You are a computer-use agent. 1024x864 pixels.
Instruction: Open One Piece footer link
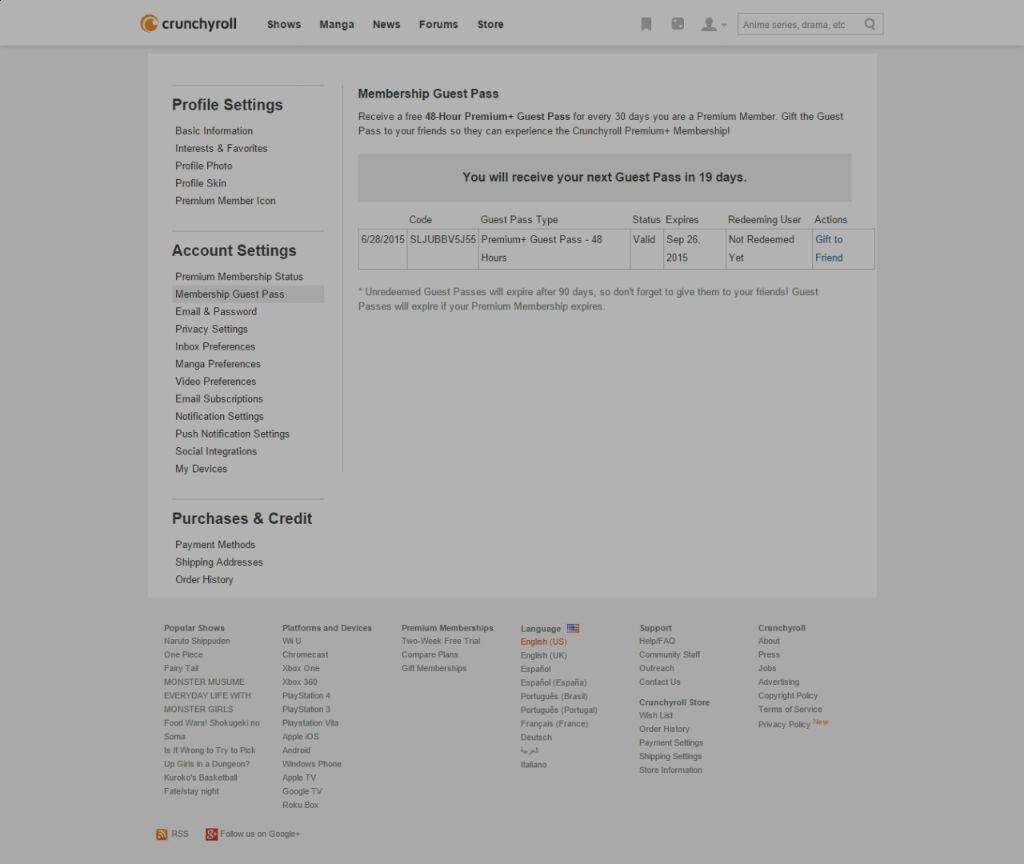pyautogui.click(x=184, y=655)
